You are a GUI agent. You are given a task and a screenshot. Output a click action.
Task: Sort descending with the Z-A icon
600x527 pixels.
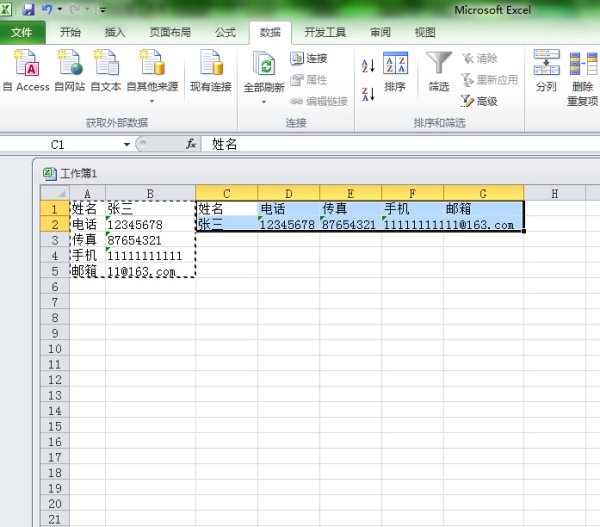pyautogui.click(x=367, y=94)
